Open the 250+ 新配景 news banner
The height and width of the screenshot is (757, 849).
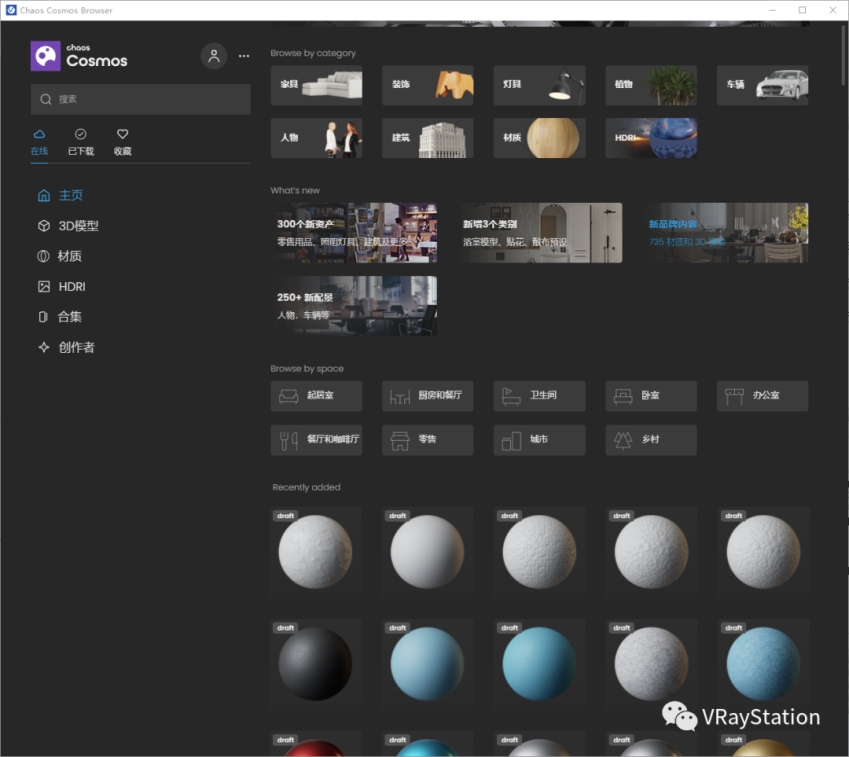[x=354, y=306]
